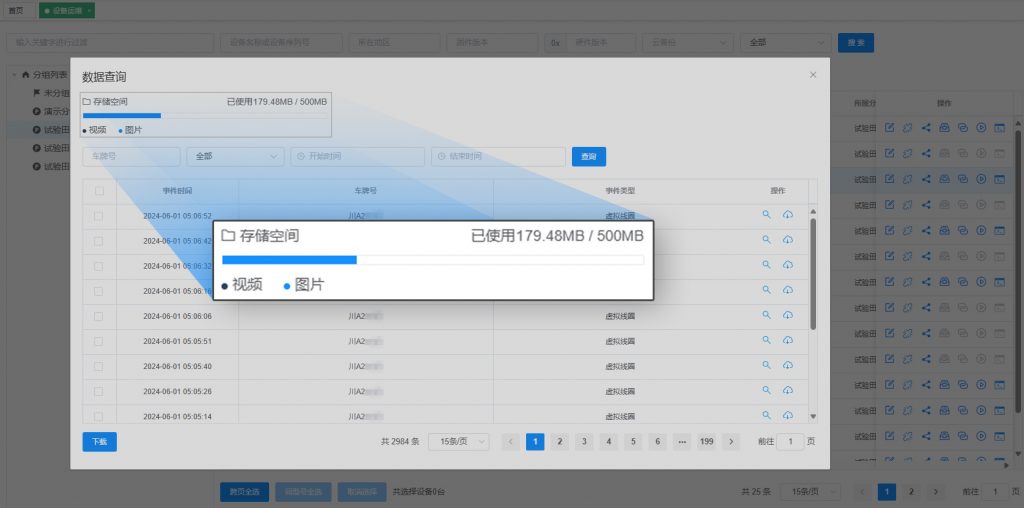Click the magnifier icon in the 05:05:51 row
The width and height of the screenshot is (1024, 508).
coord(767,340)
